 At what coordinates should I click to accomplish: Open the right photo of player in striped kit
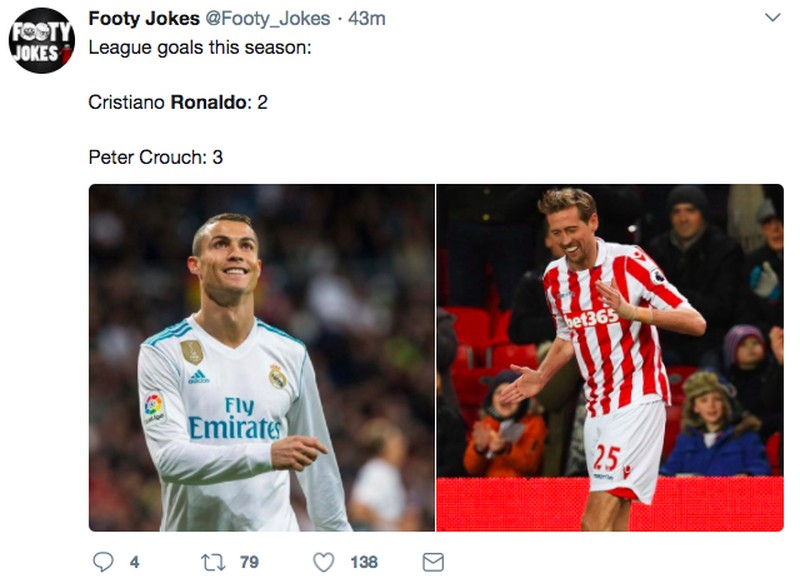pos(610,357)
